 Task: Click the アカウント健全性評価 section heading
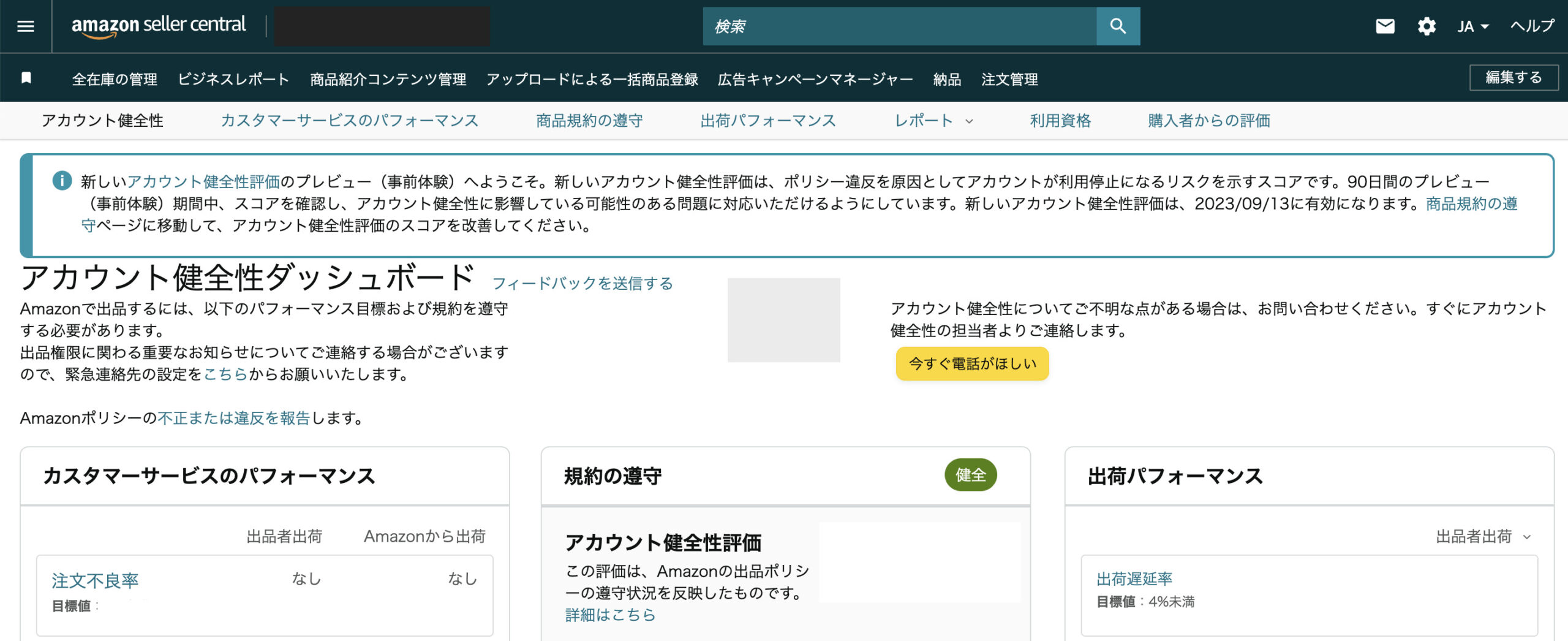663,542
